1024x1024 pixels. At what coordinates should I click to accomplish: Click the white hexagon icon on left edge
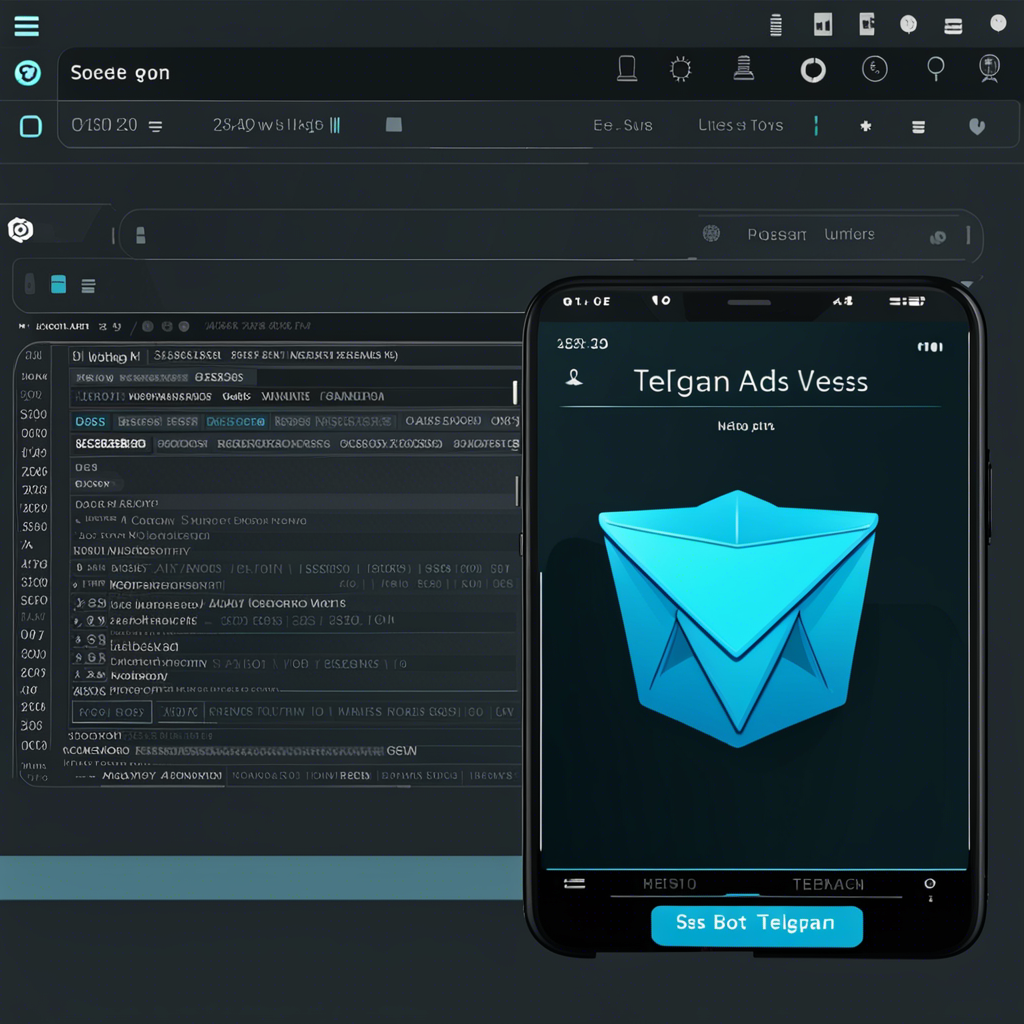(20, 231)
